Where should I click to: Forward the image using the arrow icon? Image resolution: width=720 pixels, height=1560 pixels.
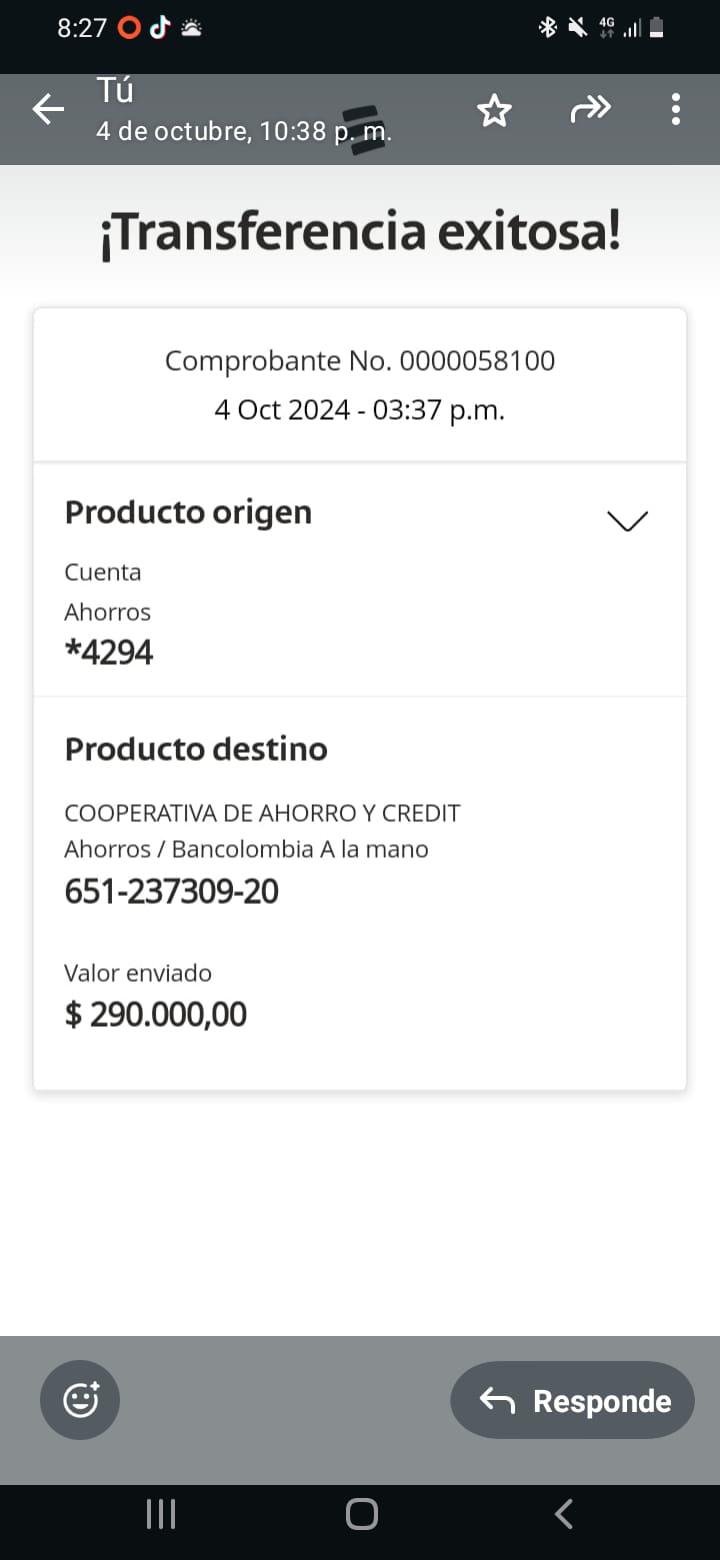[590, 108]
